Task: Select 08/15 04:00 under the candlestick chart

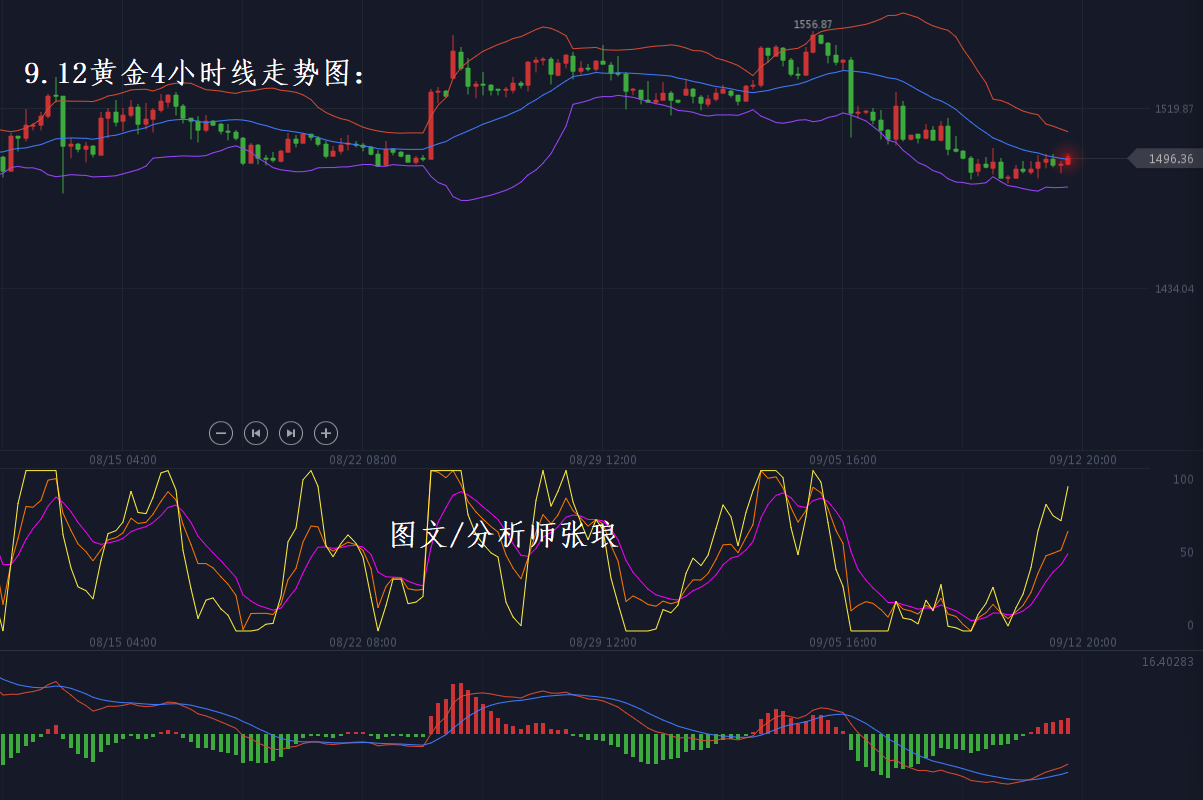Action: [123, 460]
